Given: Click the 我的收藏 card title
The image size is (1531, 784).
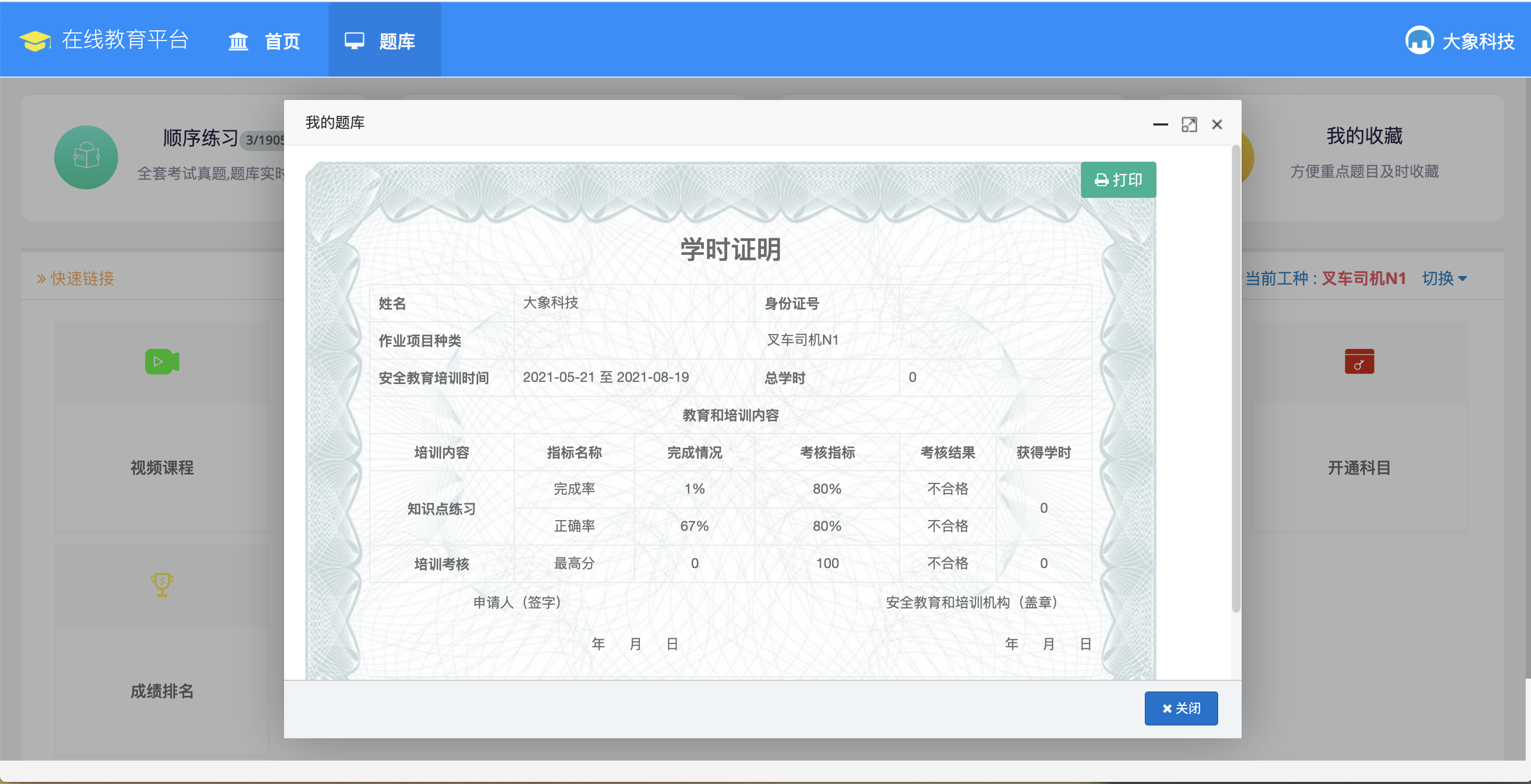Looking at the screenshot, I should 1364,136.
